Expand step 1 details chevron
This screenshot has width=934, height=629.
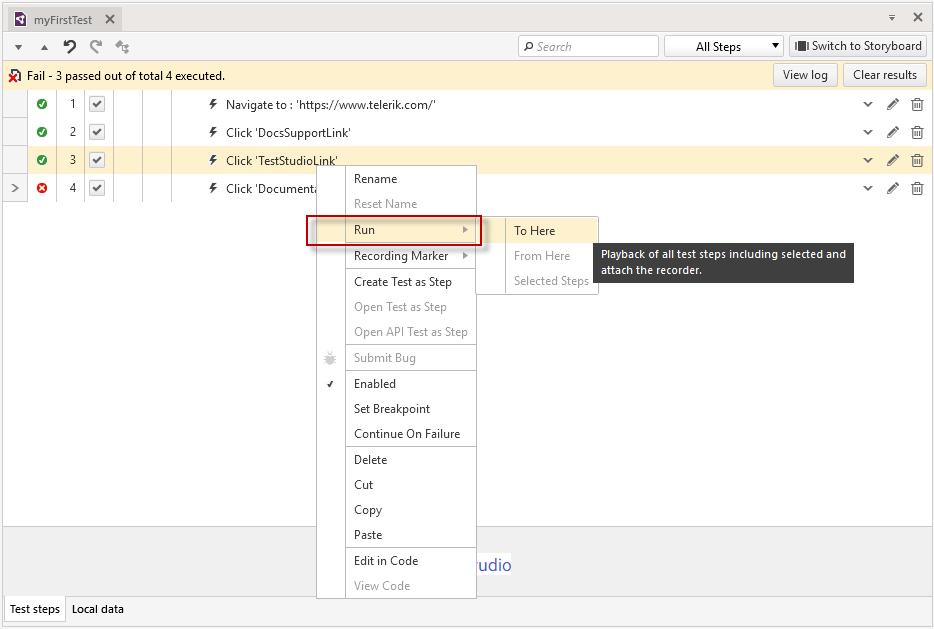pos(868,104)
